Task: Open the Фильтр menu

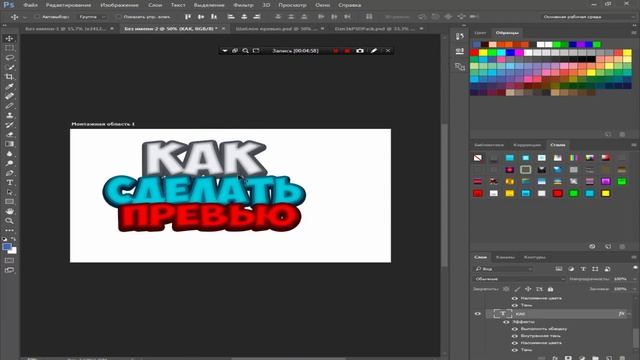Action: pyautogui.click(x=243, y=5)
